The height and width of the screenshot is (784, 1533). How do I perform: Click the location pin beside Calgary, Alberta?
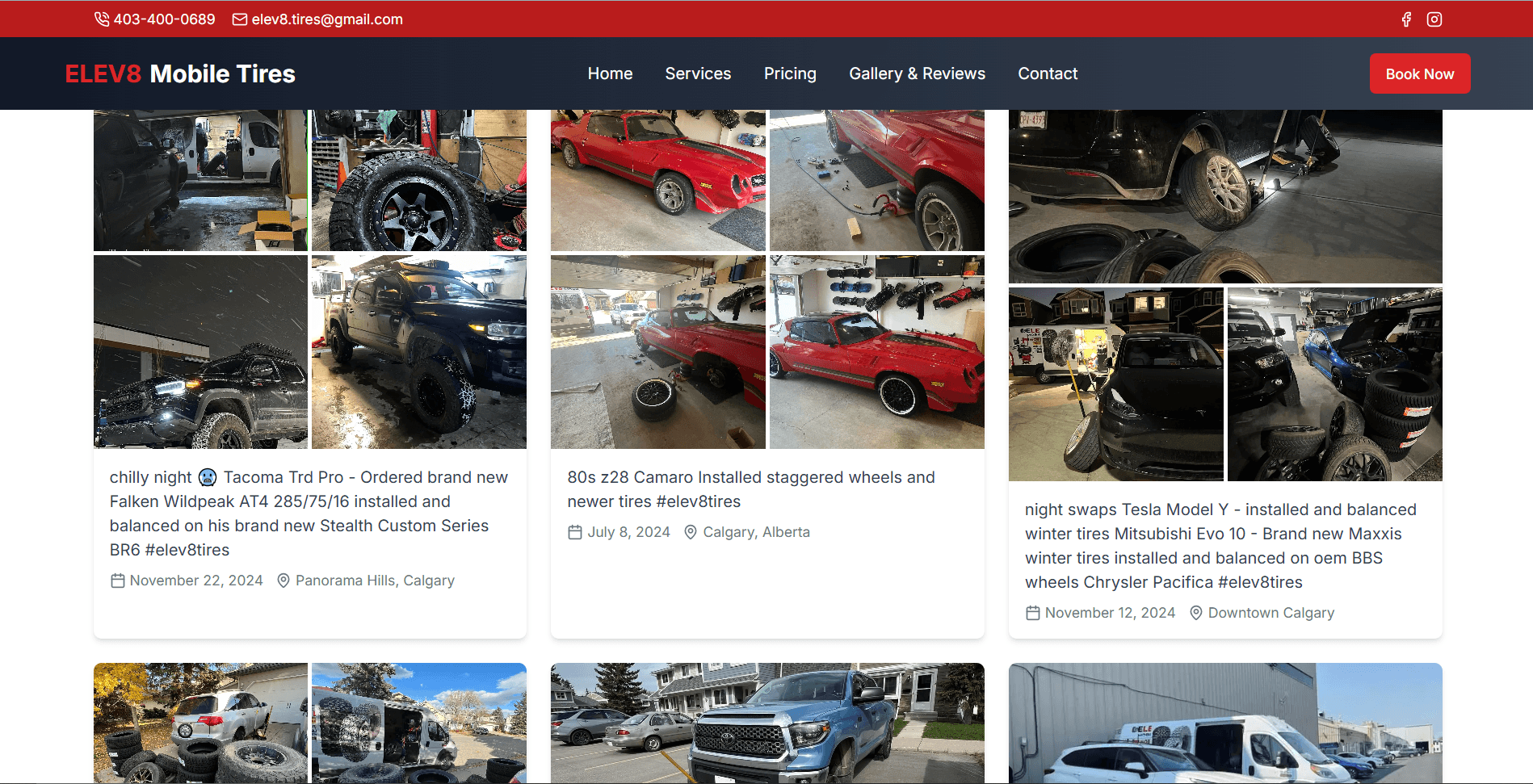691,532
